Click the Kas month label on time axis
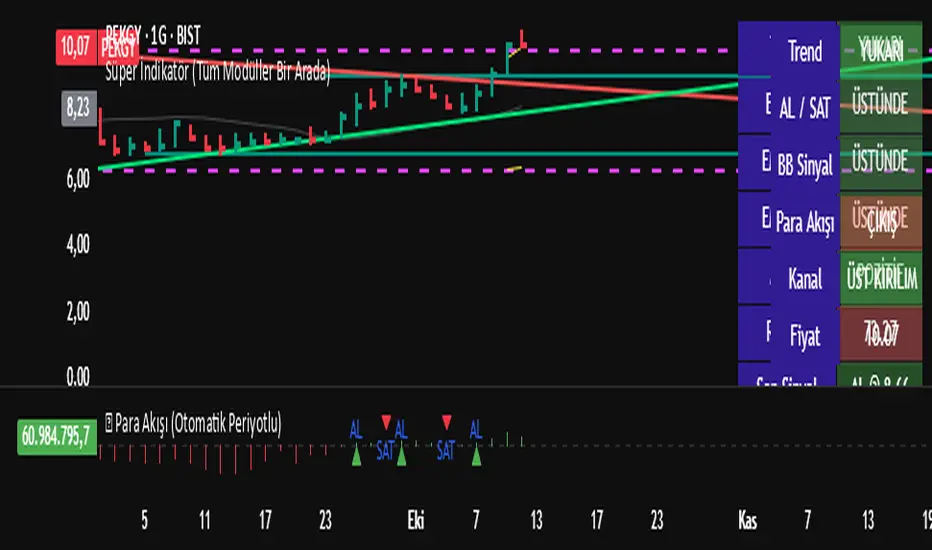 click(748, 521)
